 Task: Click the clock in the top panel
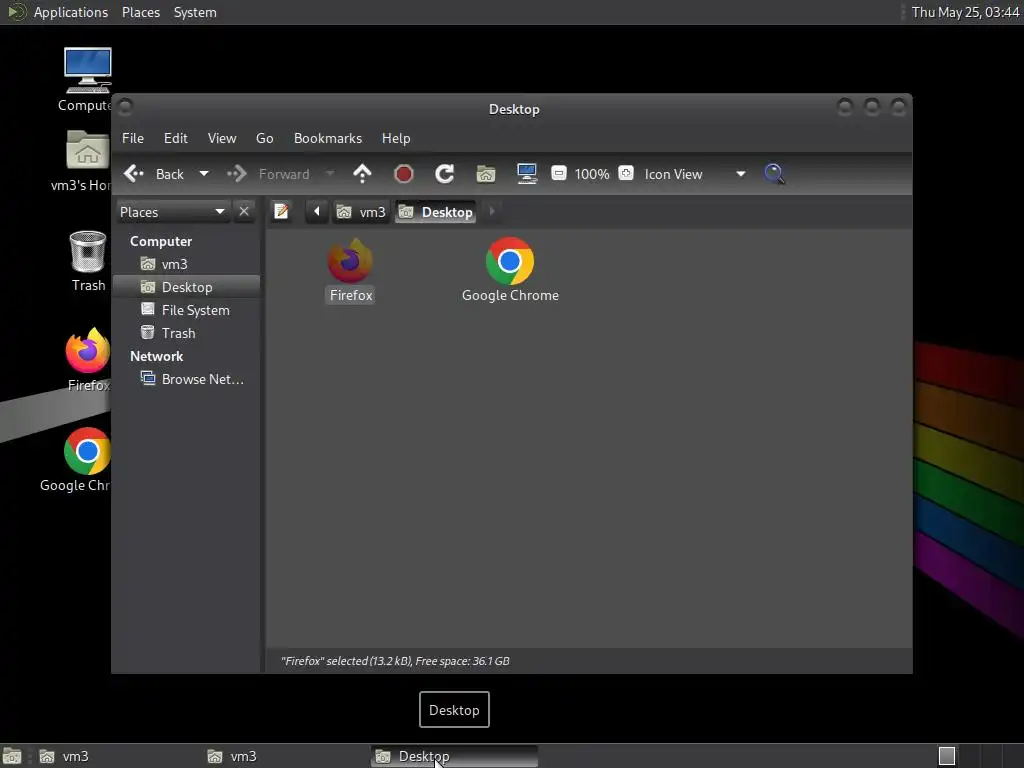click(x=965, y=12)
